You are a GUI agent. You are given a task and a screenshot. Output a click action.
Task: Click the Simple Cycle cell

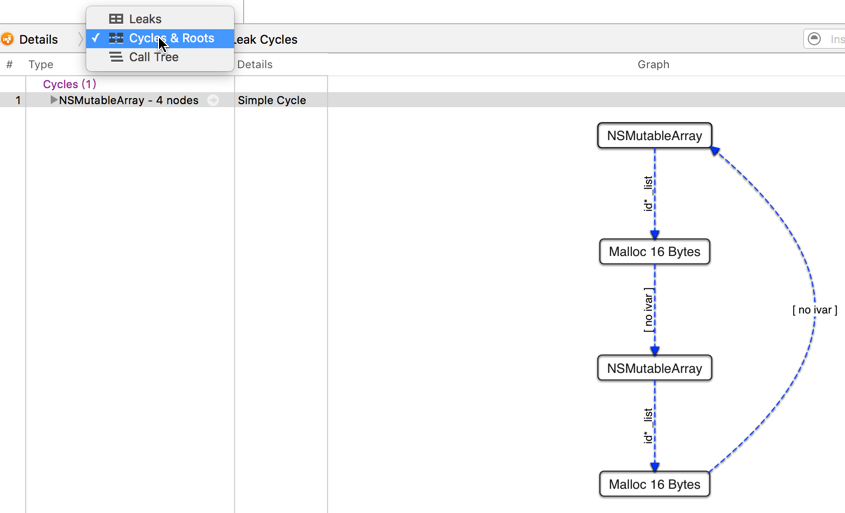click(272, 100)
